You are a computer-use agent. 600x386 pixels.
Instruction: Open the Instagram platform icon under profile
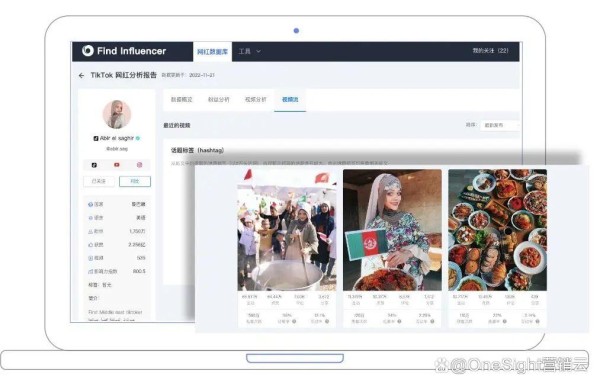click(139, 165)
